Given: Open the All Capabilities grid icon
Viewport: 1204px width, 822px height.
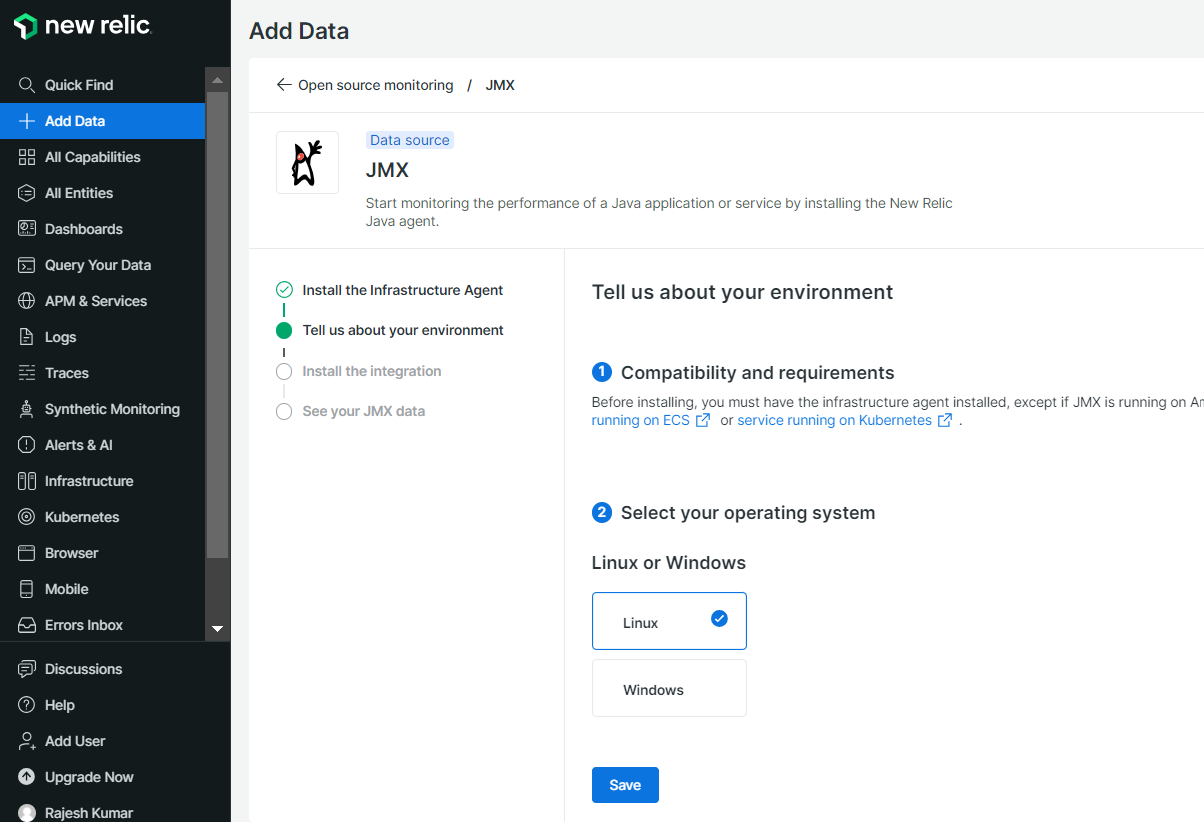Looking at the screenshot, I should (x=27, y=157).
